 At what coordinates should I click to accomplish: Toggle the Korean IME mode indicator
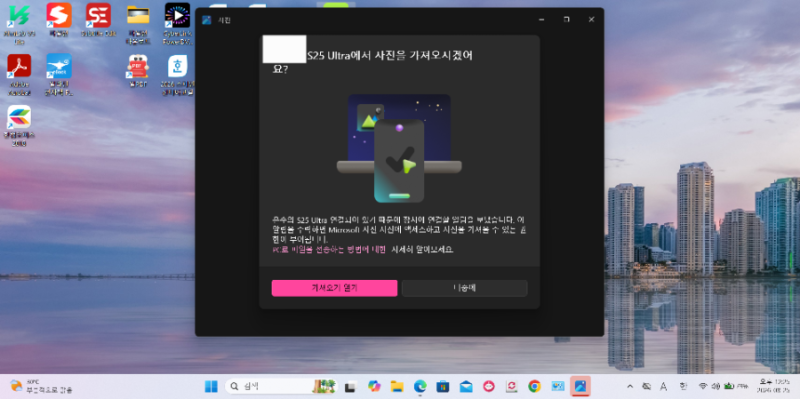[x=683, y=386]
